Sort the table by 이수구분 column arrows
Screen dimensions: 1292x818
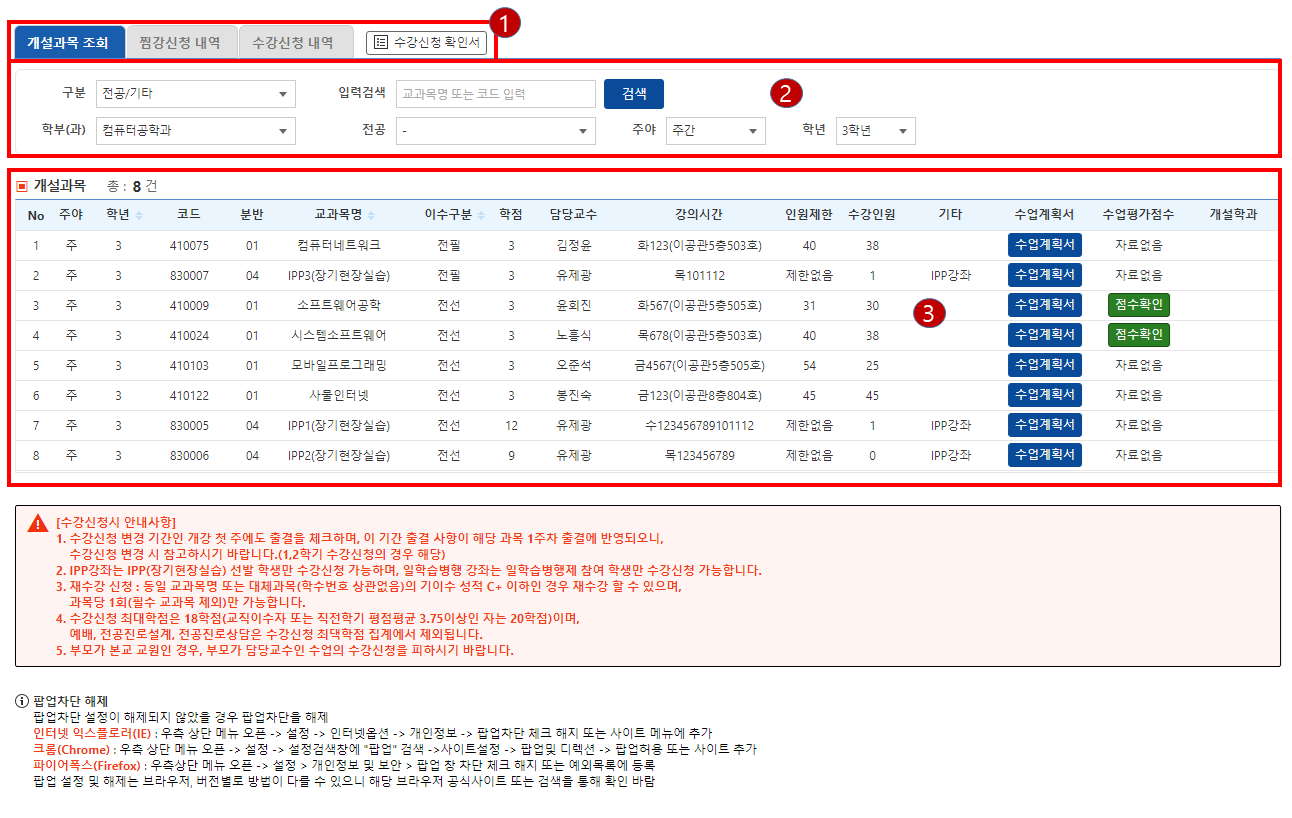coord(480,216)
